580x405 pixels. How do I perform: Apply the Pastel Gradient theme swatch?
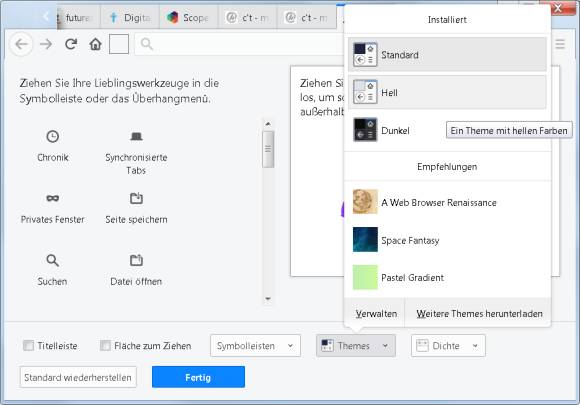(x=365, y=277)
